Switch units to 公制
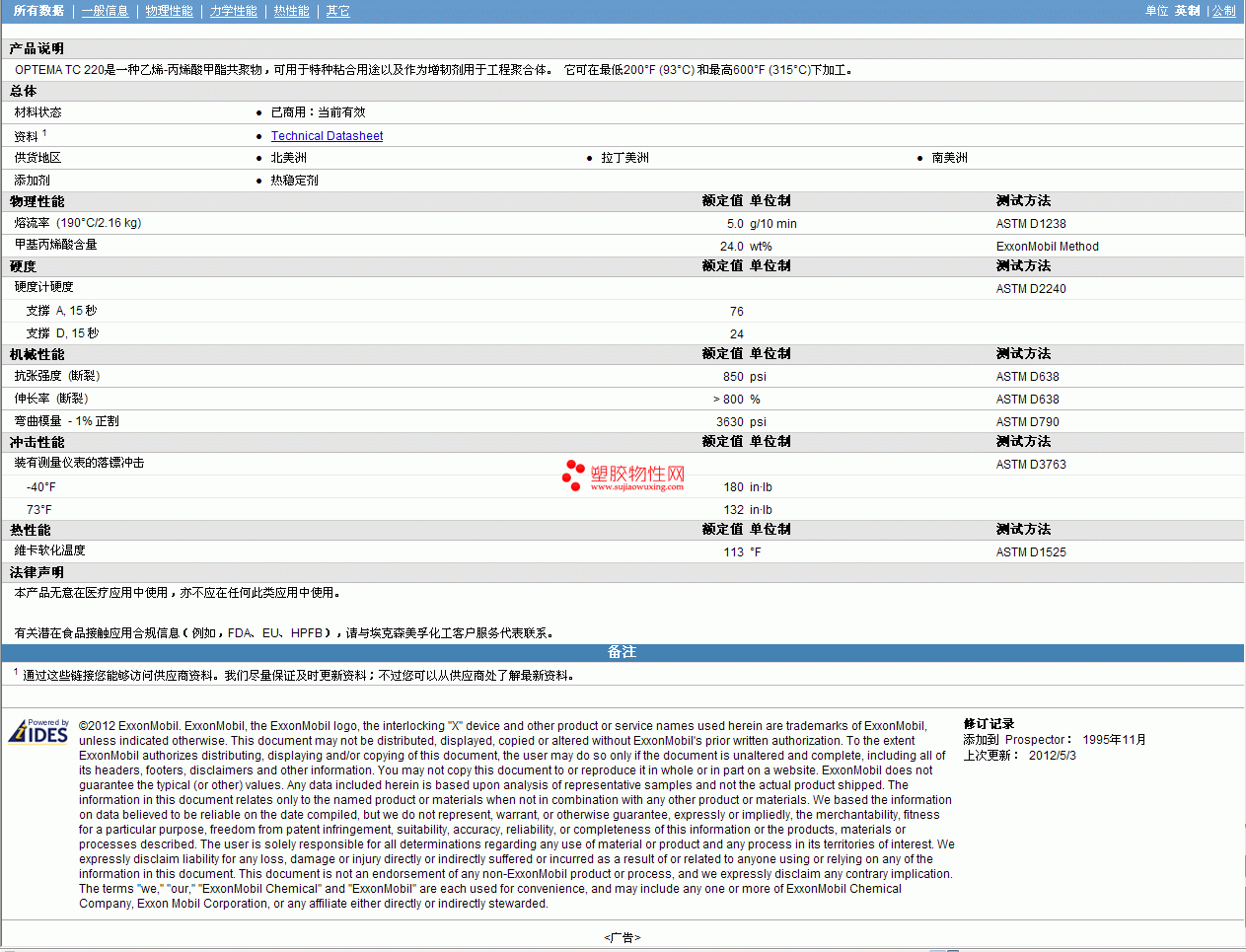This screenshot has height=952, width=1246. [1223, 11]
